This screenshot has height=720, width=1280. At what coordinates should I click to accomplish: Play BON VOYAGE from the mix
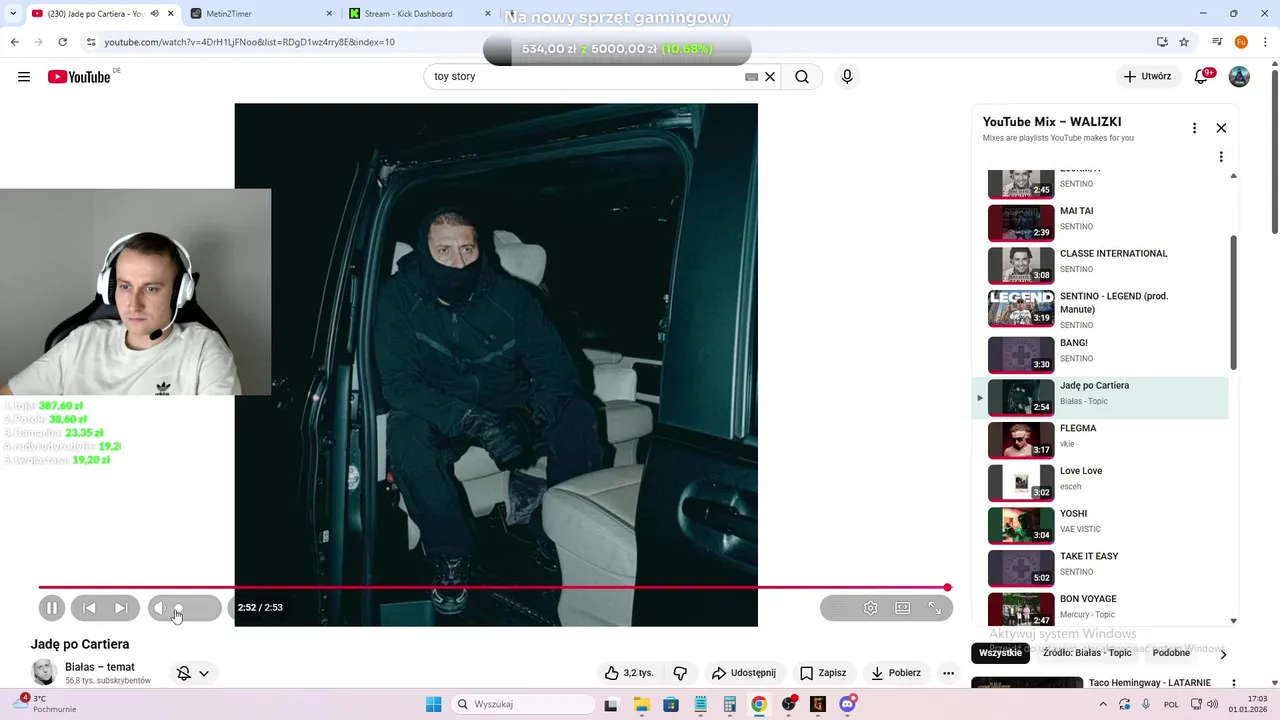[x=1100, y=608]
